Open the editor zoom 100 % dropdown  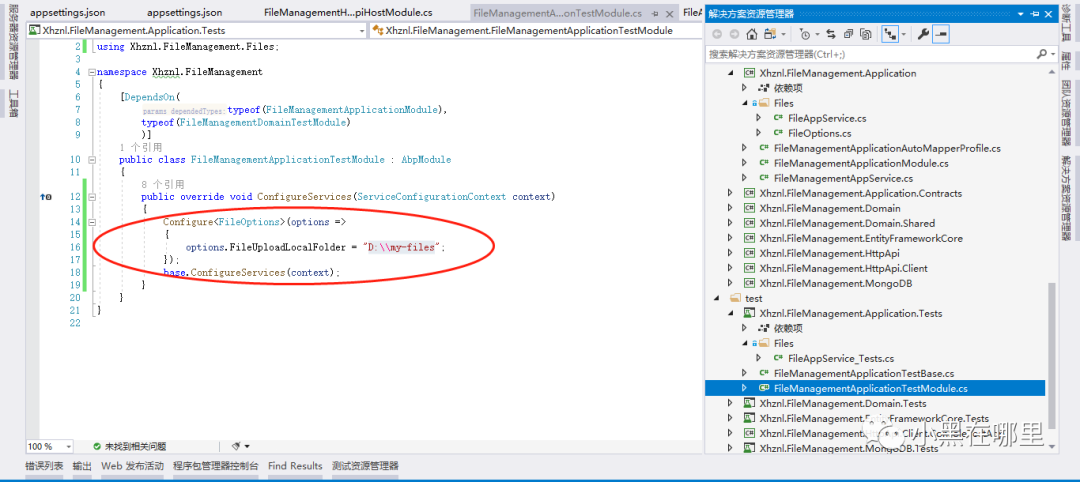pyautogui.click(x=66, y=446)
